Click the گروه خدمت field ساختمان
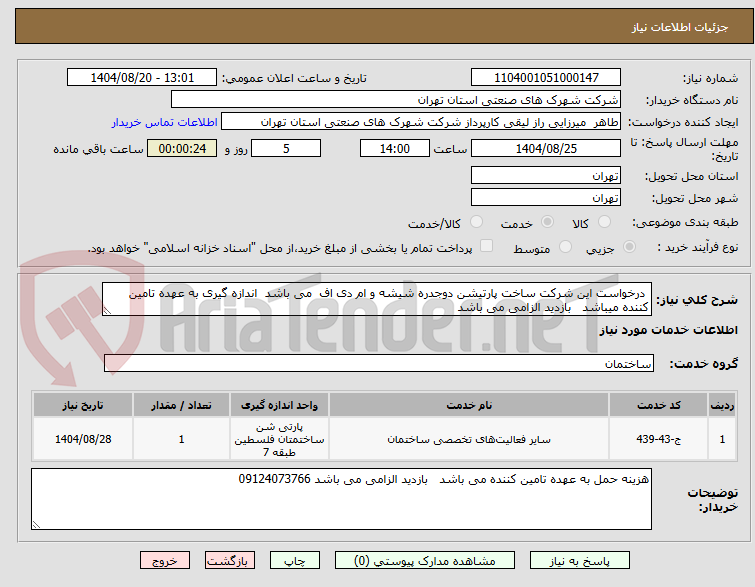755x587 pixels. point(379,363)
